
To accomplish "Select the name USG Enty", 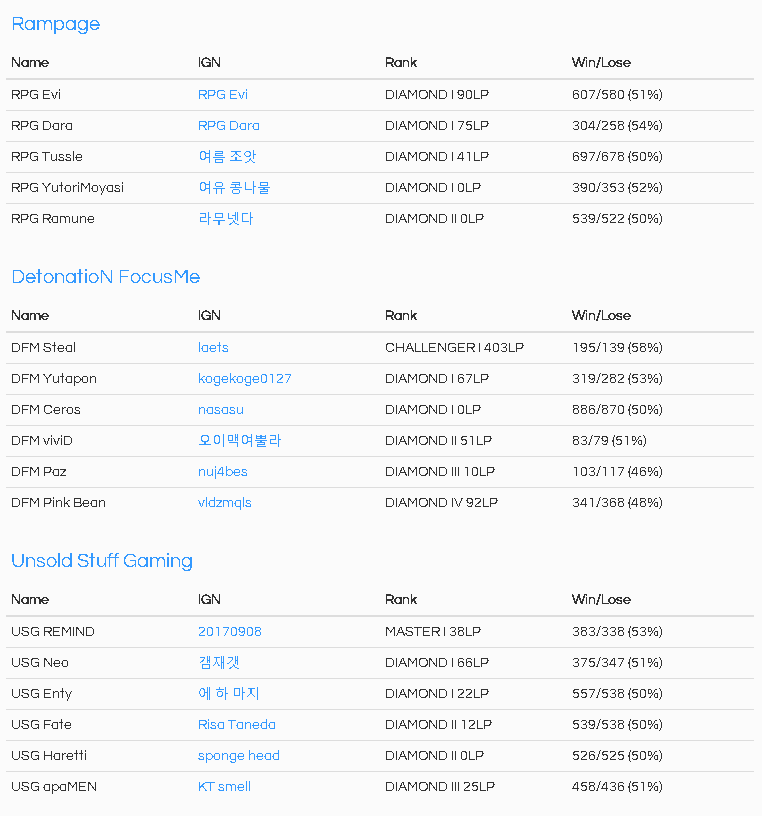I will coord(42,694).
